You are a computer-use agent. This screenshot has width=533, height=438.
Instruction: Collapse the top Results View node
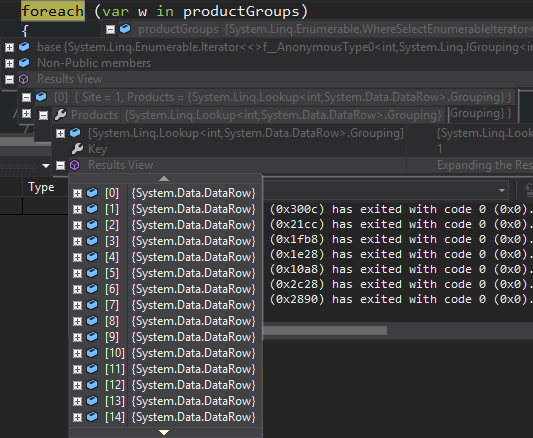pyautogui.click(x=10, y=80)
